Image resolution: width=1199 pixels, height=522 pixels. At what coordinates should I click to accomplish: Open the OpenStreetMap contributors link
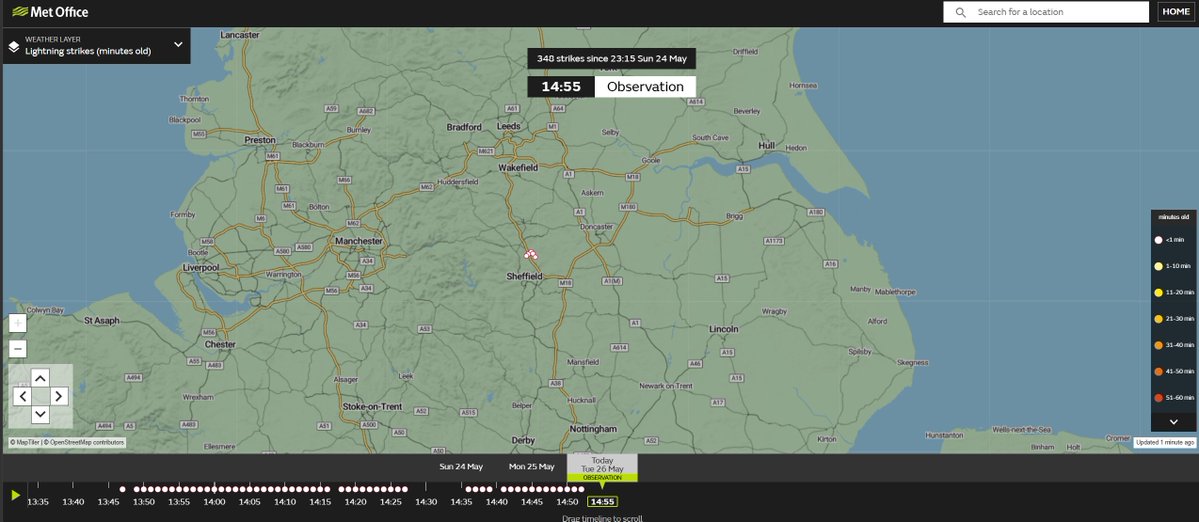(84, 443)
